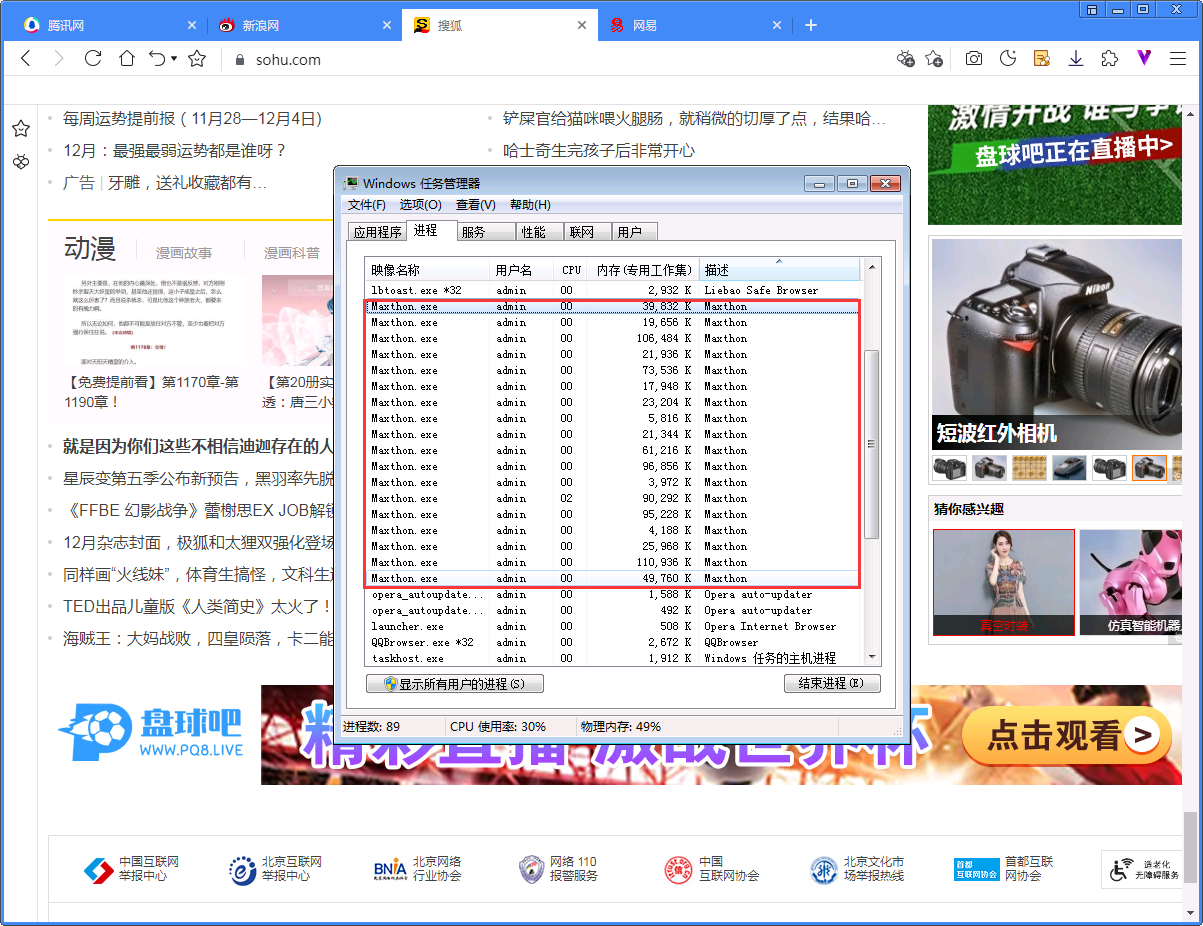Viewport: 1203px width, 926px height.
Task: Sort processes by 映像名称 column header
Action: (427, 270)
